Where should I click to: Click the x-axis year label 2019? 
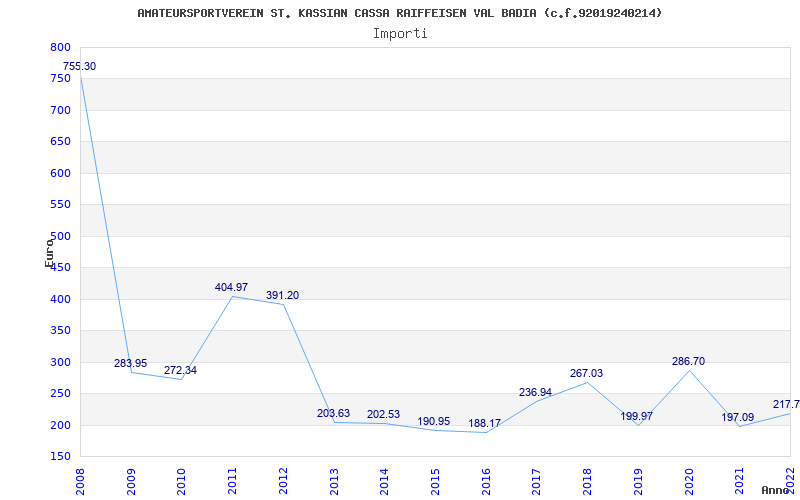pos(638,481)
